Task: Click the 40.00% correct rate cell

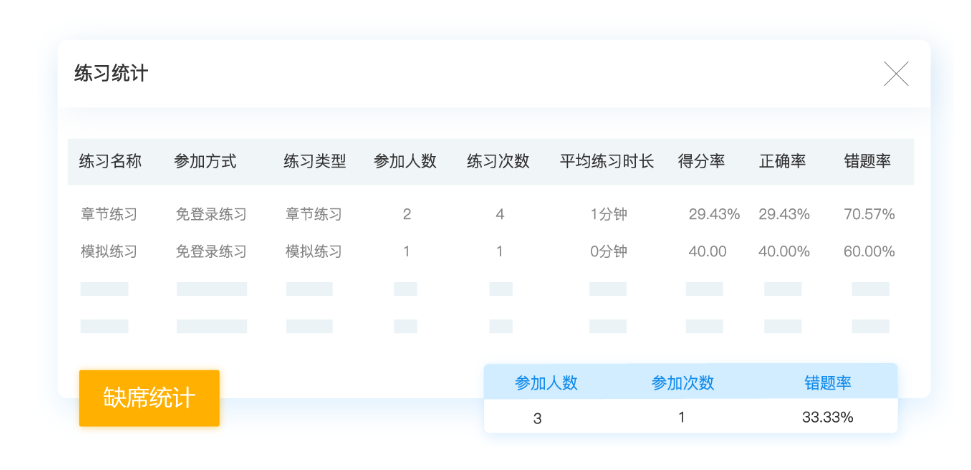Action: tap(784, 252)
